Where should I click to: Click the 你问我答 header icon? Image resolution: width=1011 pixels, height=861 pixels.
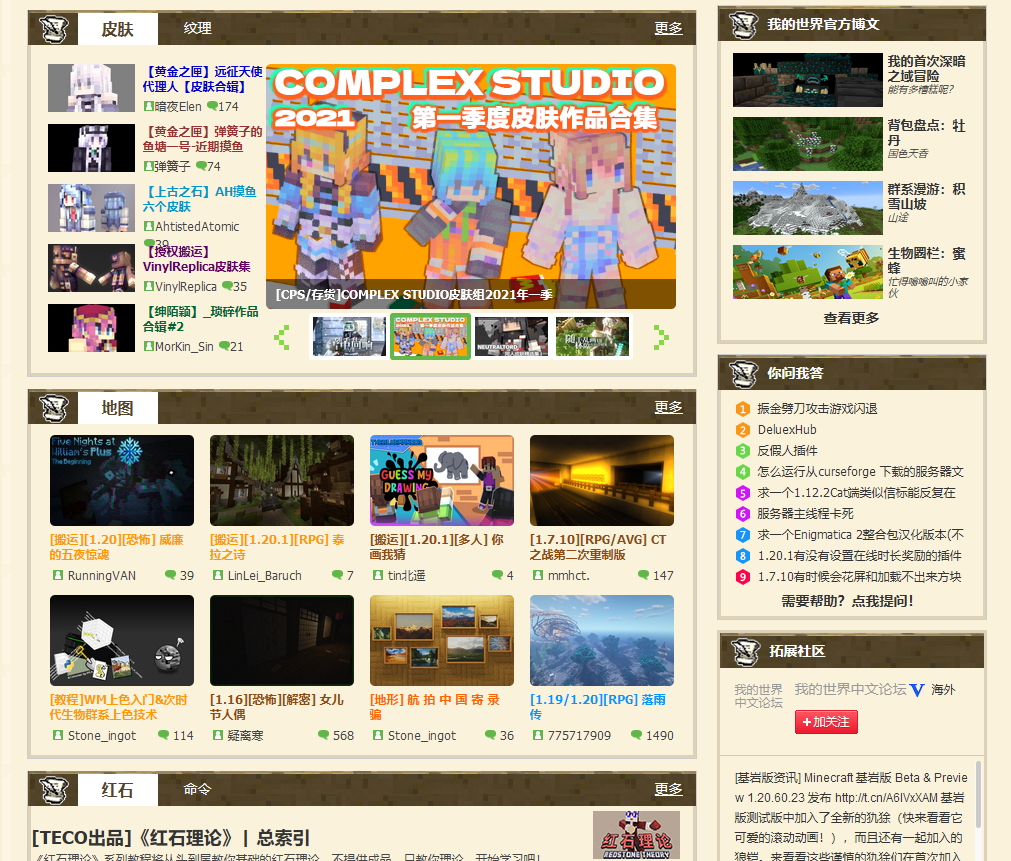pos(743,373)
